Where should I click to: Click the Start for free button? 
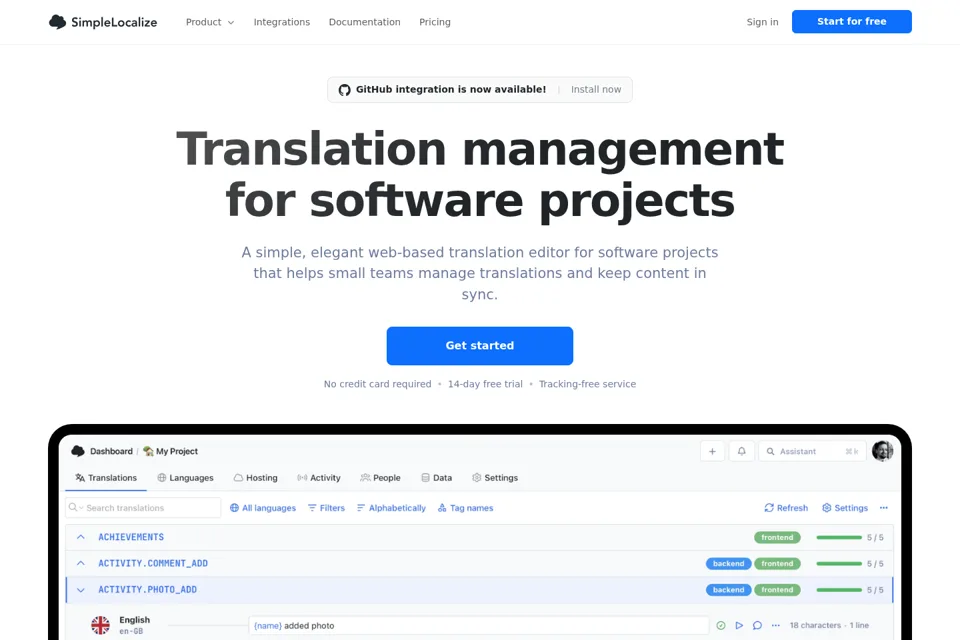click(x=852, y=21)
